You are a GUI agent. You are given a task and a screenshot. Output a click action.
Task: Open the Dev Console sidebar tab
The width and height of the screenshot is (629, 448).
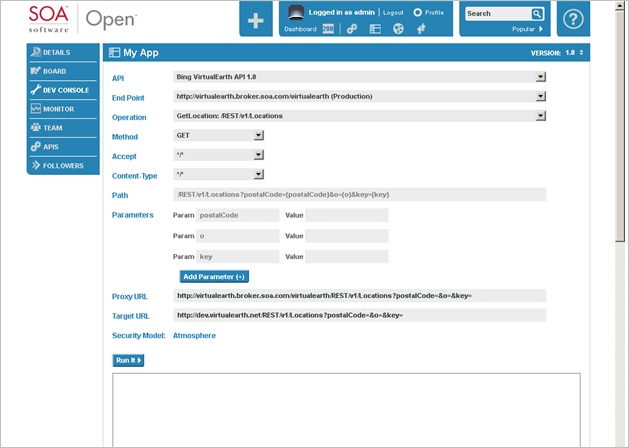63,90
